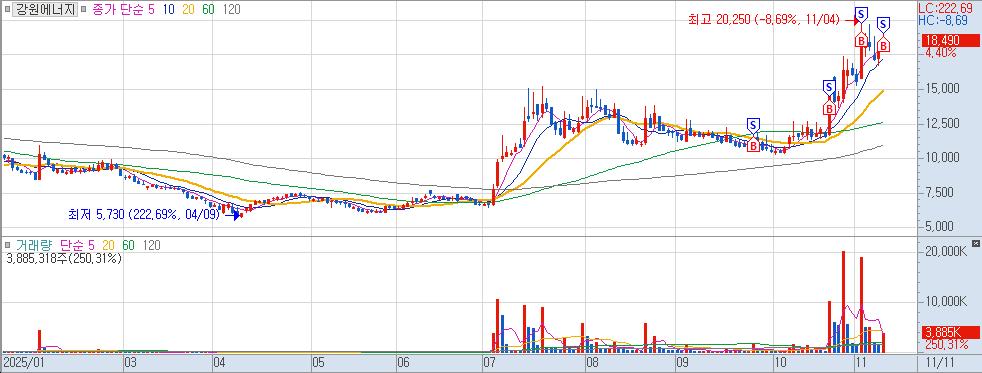This screenshot has width=982, height=373.
Task: Click the 20,000K volume axis label
Action: [945, 252]
